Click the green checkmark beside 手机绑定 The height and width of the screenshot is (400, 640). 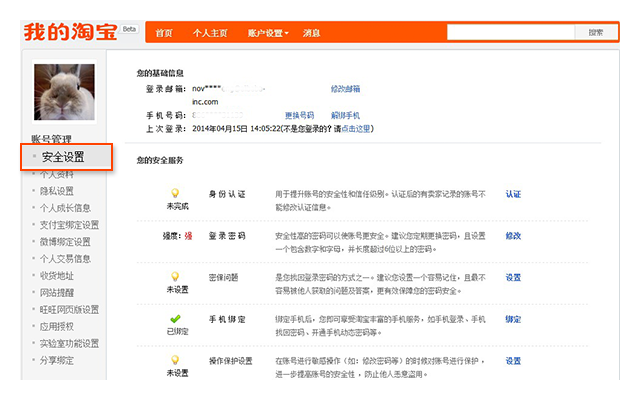coord(176,316)
